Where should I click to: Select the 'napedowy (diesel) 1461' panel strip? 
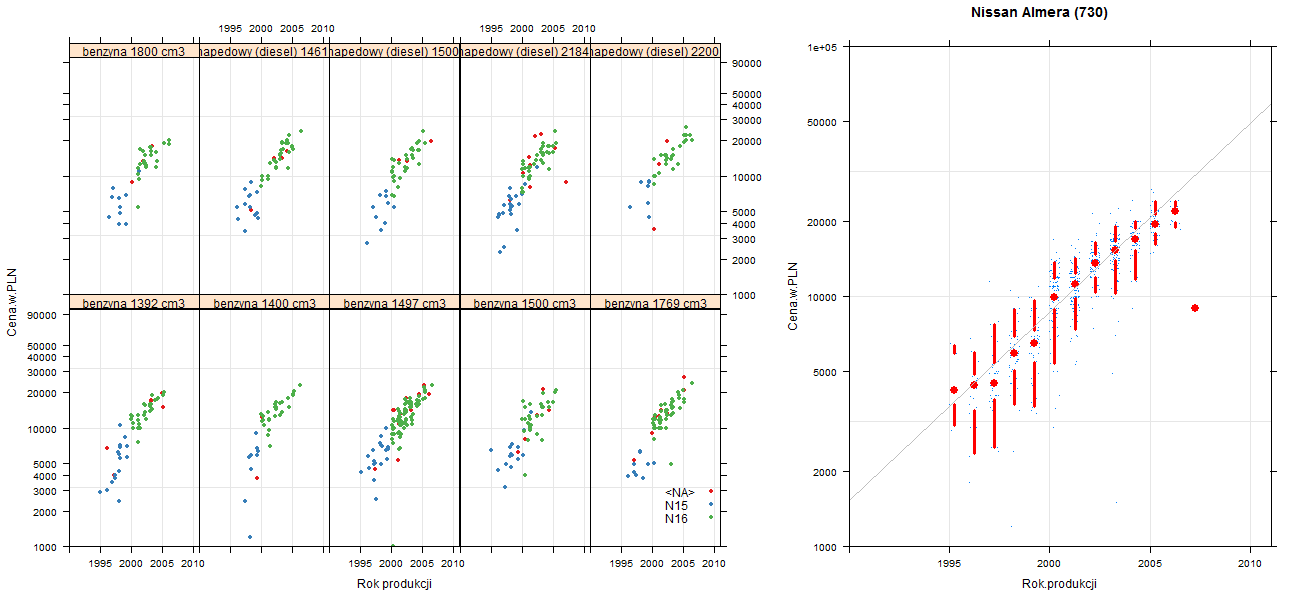tap(264, 51)
